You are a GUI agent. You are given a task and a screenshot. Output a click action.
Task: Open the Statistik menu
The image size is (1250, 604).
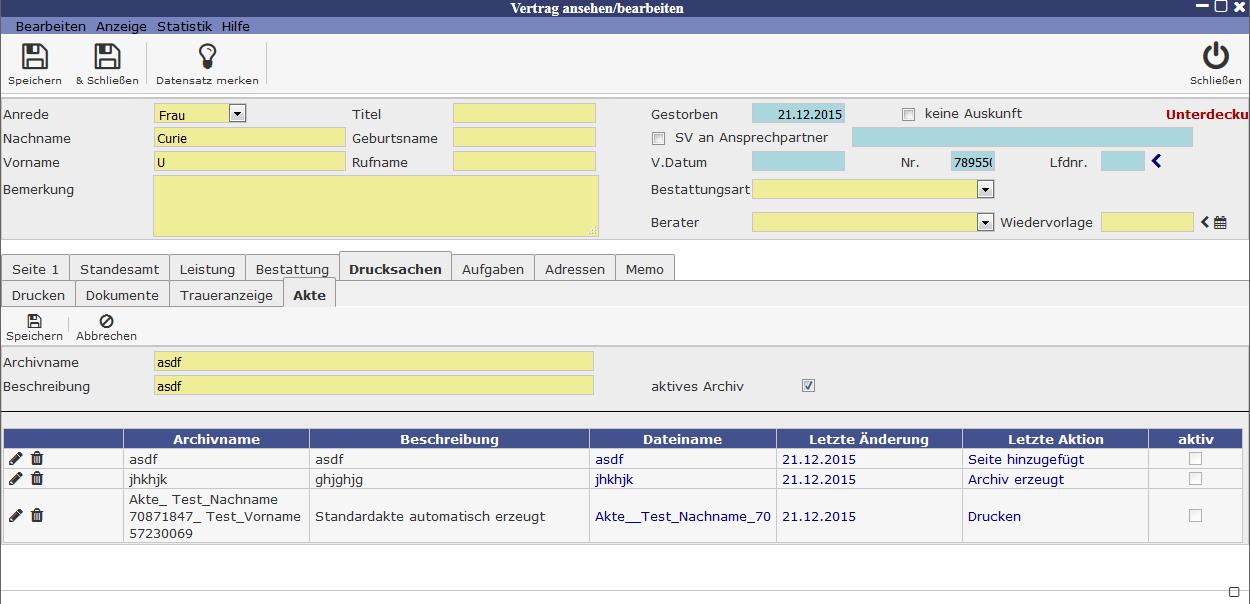click(x=184, y=26)
